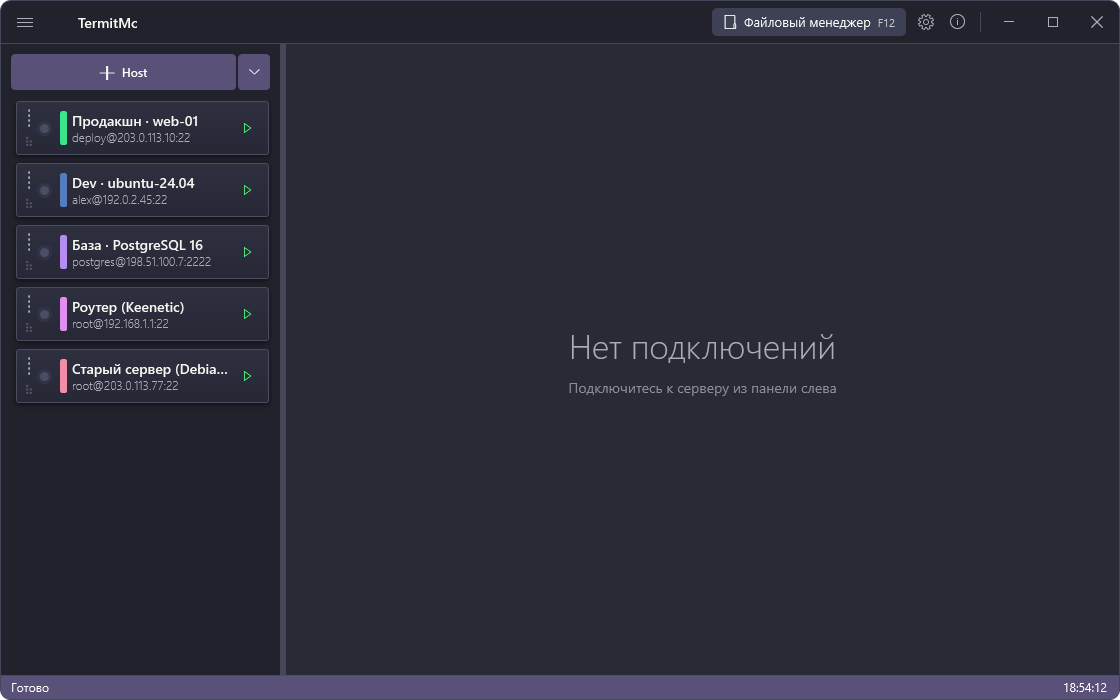Open the vertical dots menu on Роутер (Keenetic)
Image resolution: width=1120 pixels, height=700 pixels.
pos(29,304)
